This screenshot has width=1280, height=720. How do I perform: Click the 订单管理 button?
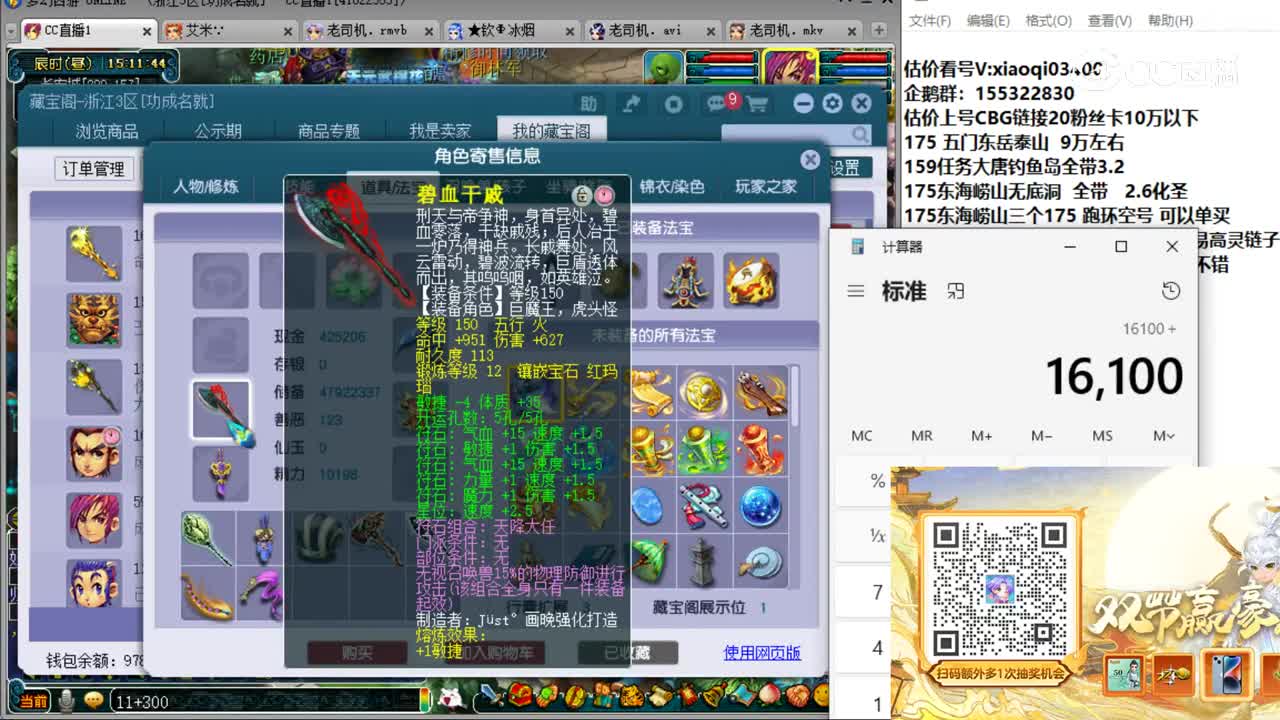93,169
